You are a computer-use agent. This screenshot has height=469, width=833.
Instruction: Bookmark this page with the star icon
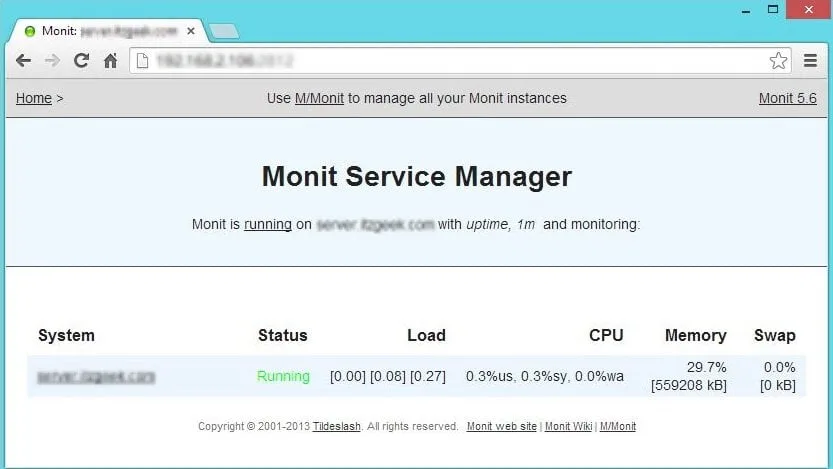coord(778,61)
